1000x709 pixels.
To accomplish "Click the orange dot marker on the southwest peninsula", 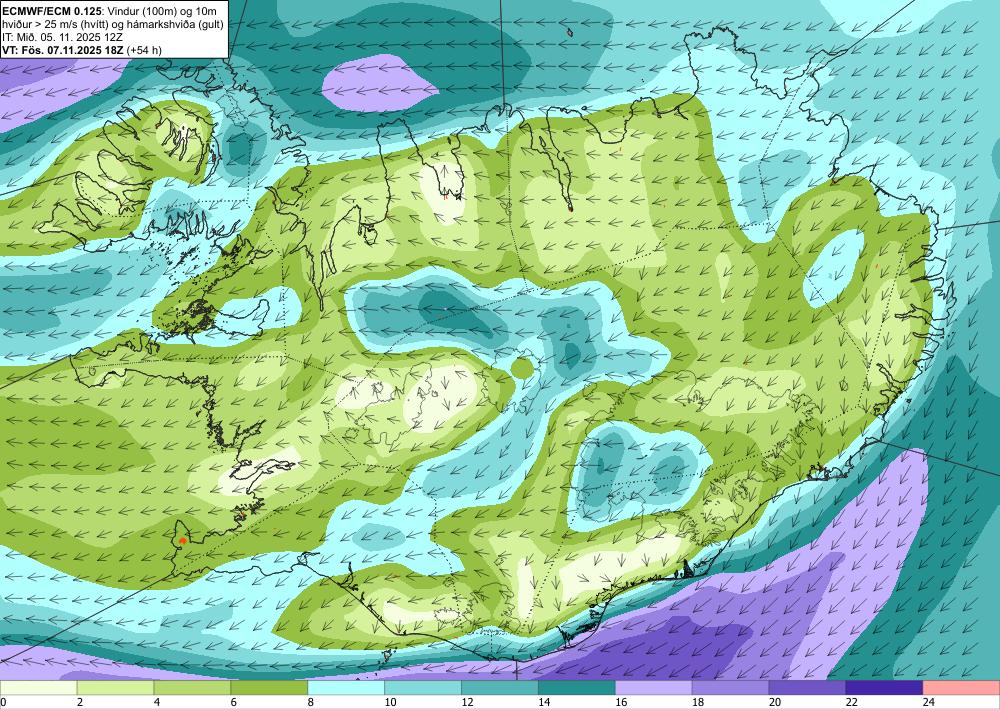I will [x=182, y=540].
